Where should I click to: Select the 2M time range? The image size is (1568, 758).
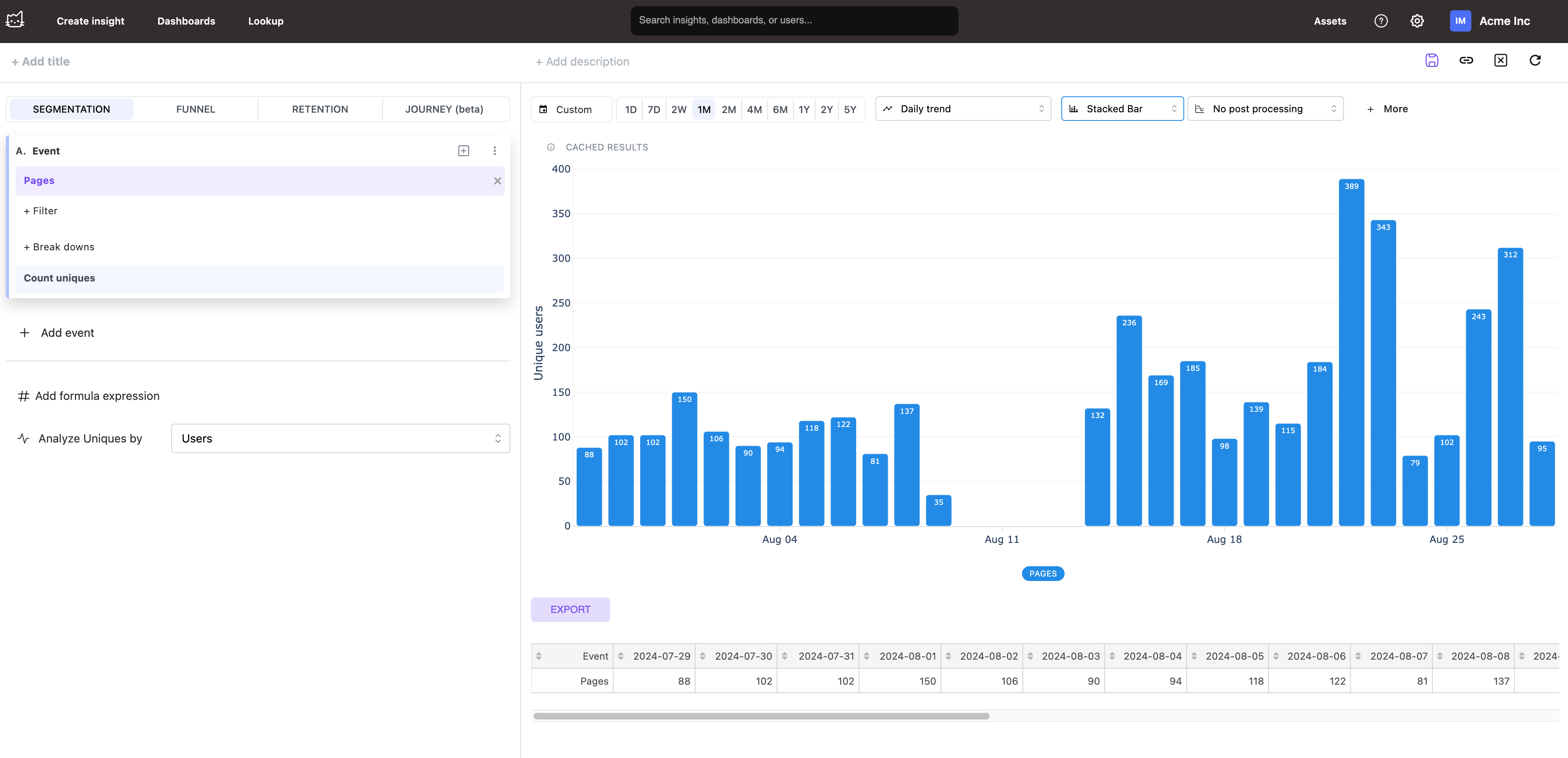coord(729,109)
